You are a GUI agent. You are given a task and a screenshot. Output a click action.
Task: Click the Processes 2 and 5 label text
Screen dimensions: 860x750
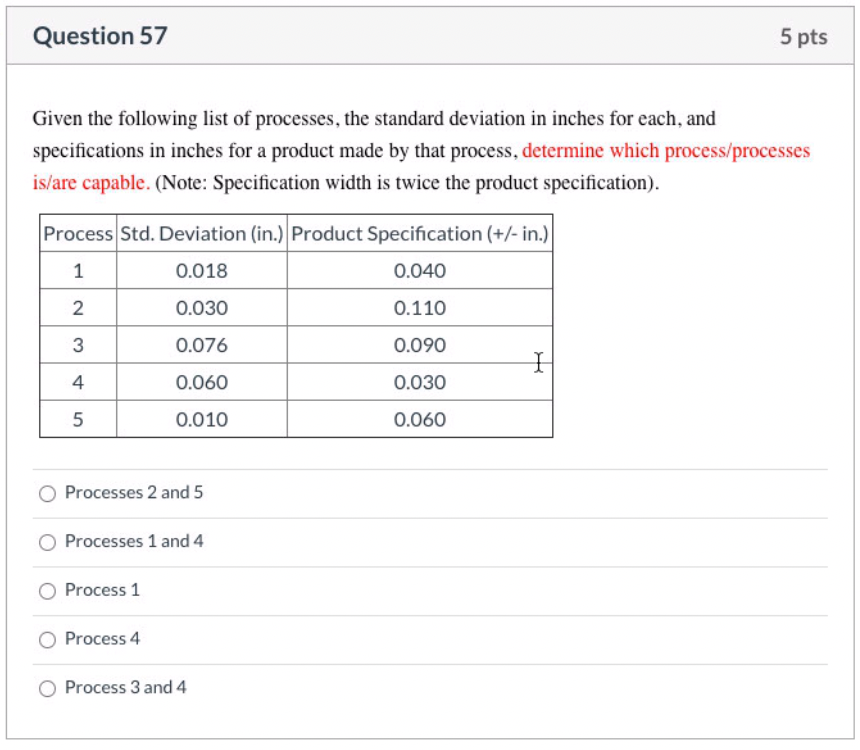pyautogui.click(x=123, y=492)
